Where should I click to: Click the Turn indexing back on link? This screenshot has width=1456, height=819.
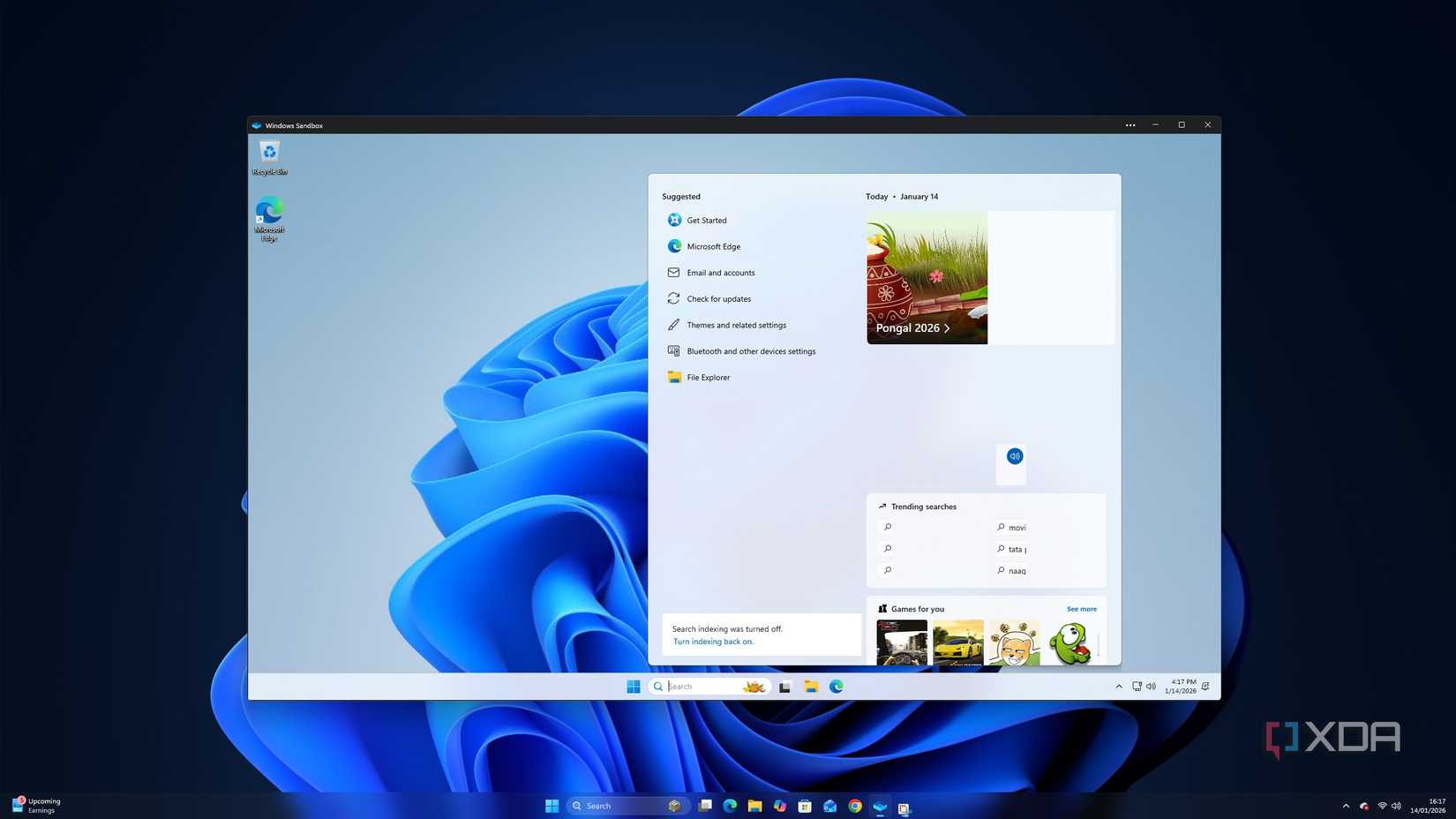[x=712, y=641]
